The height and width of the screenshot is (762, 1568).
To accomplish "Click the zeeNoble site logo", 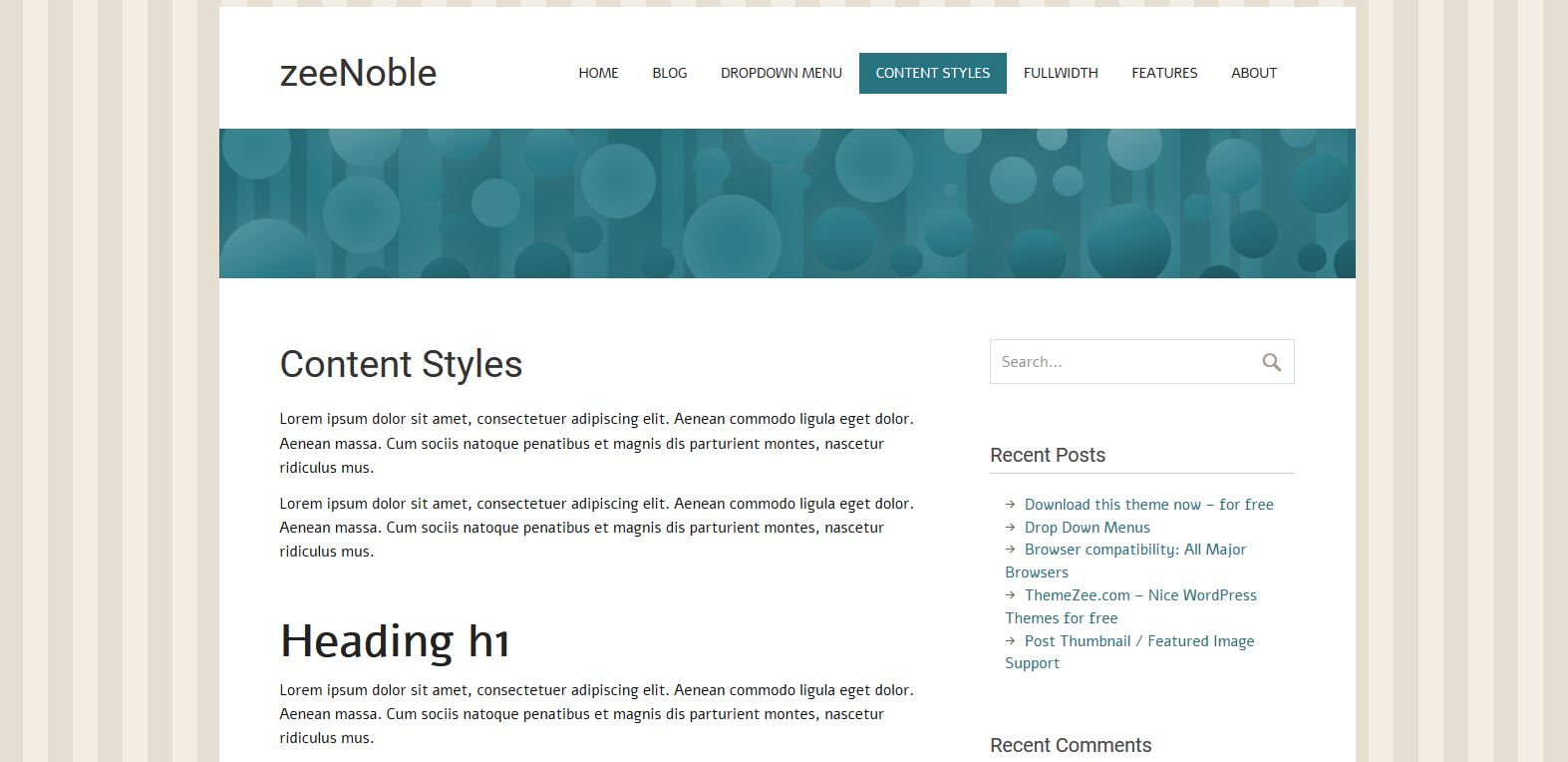I will pyautogui.click(x=358, y=73).
